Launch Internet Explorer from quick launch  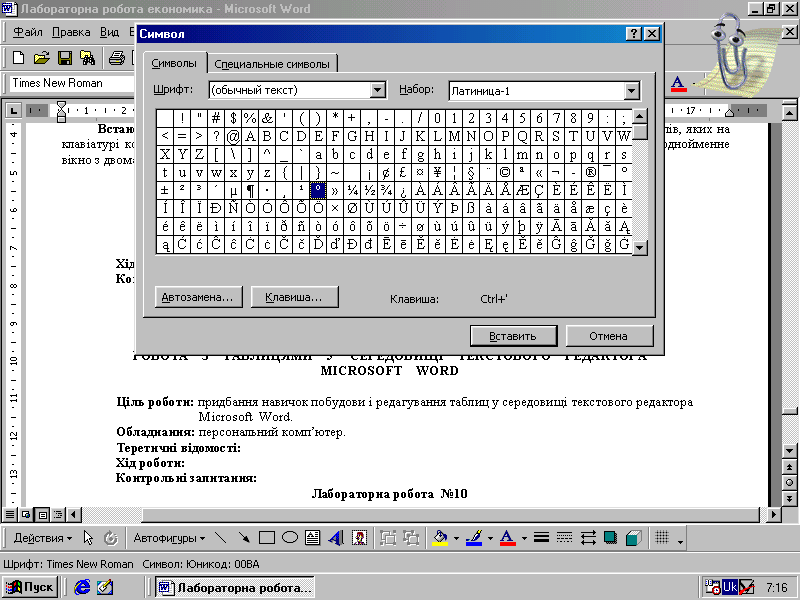[82, 587]
